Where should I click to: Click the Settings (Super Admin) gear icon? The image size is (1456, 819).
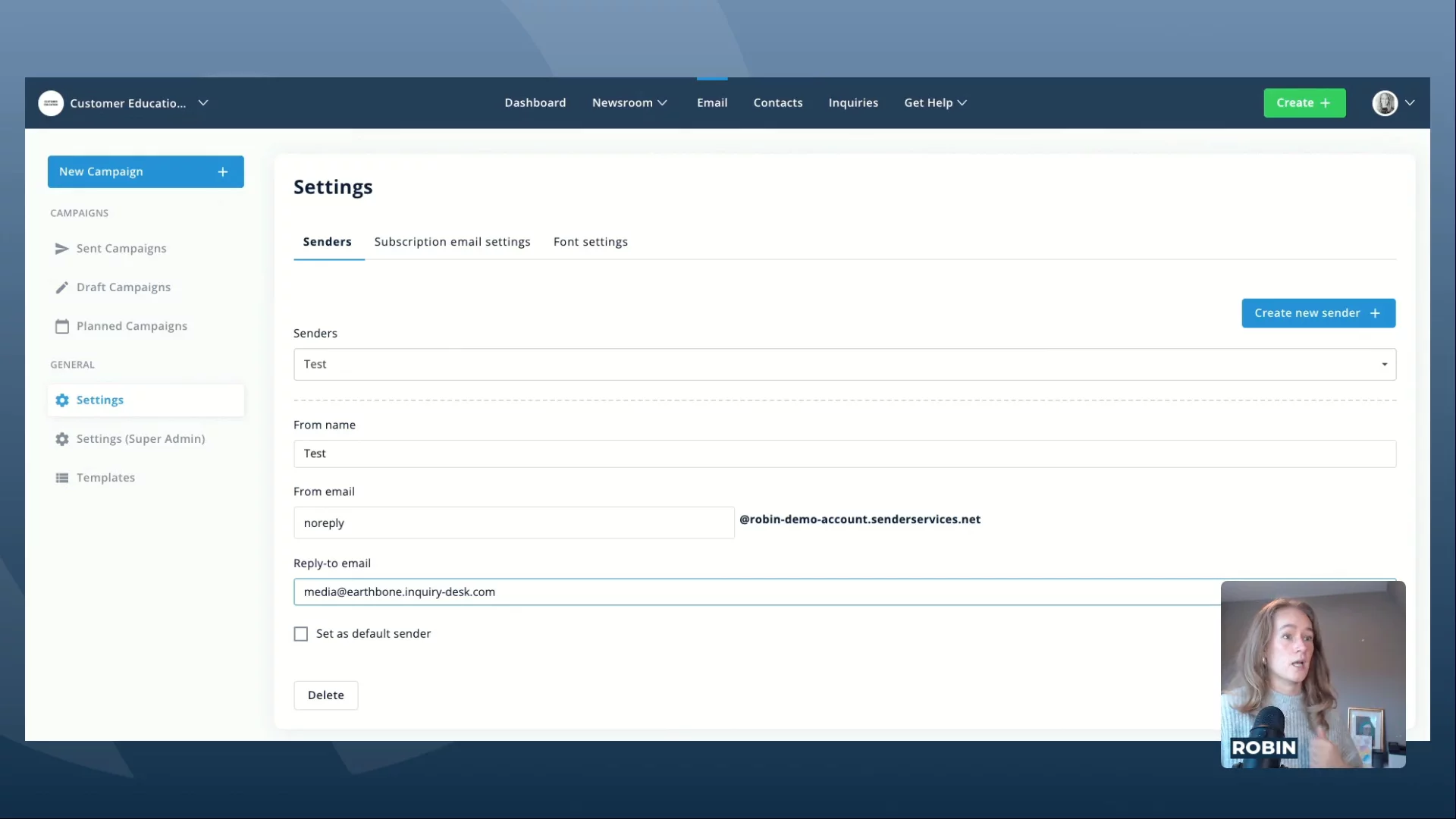62,439
